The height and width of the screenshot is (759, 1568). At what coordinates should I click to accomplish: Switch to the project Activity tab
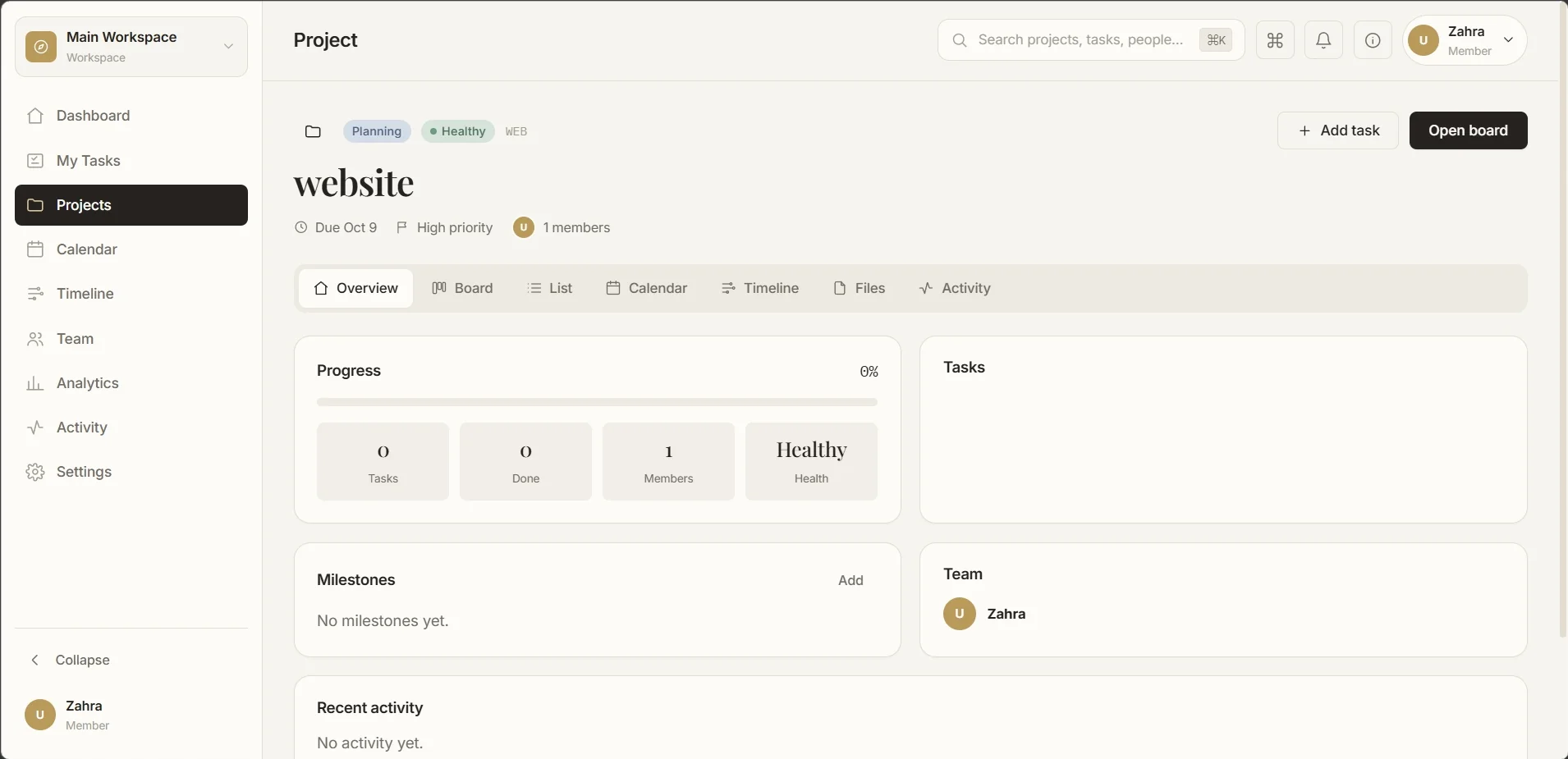955,288
